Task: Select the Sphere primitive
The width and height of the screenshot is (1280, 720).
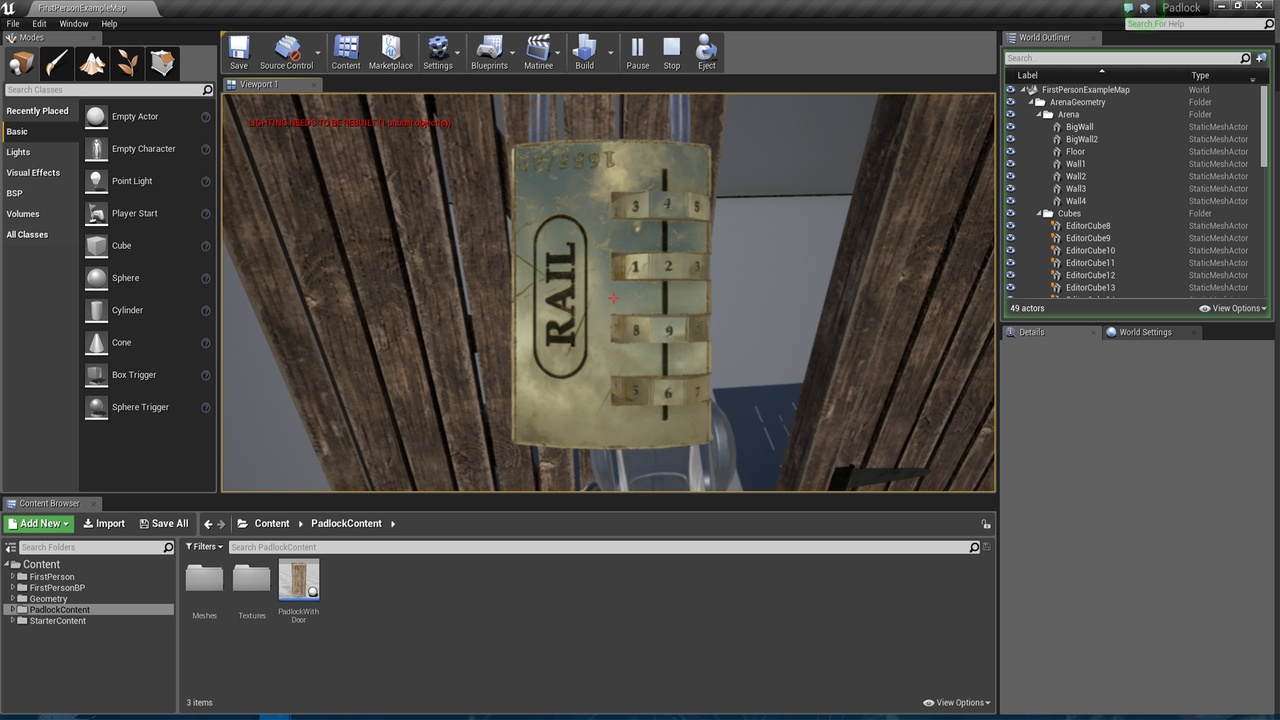Action: 148,278
